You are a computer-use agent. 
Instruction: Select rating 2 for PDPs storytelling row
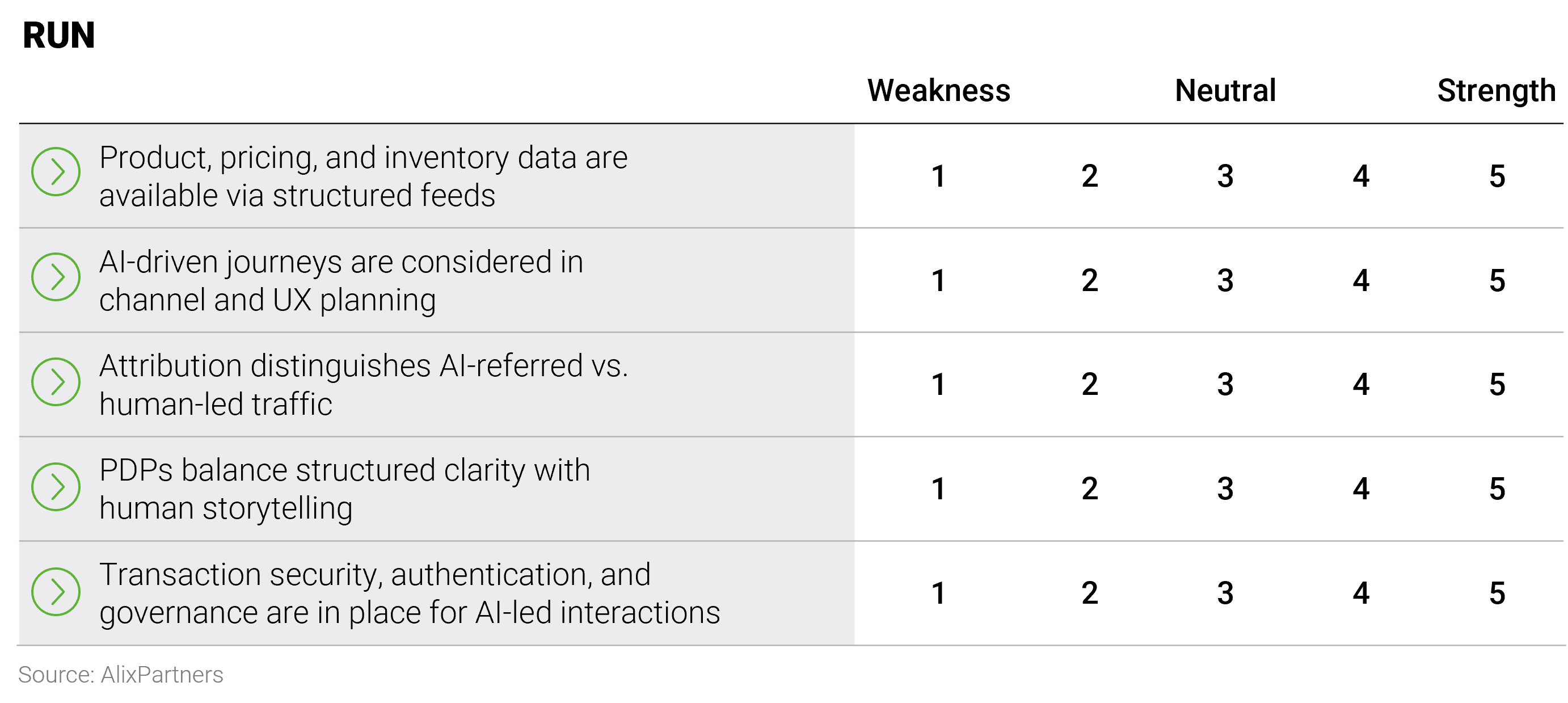click(x=1090, y=489)
